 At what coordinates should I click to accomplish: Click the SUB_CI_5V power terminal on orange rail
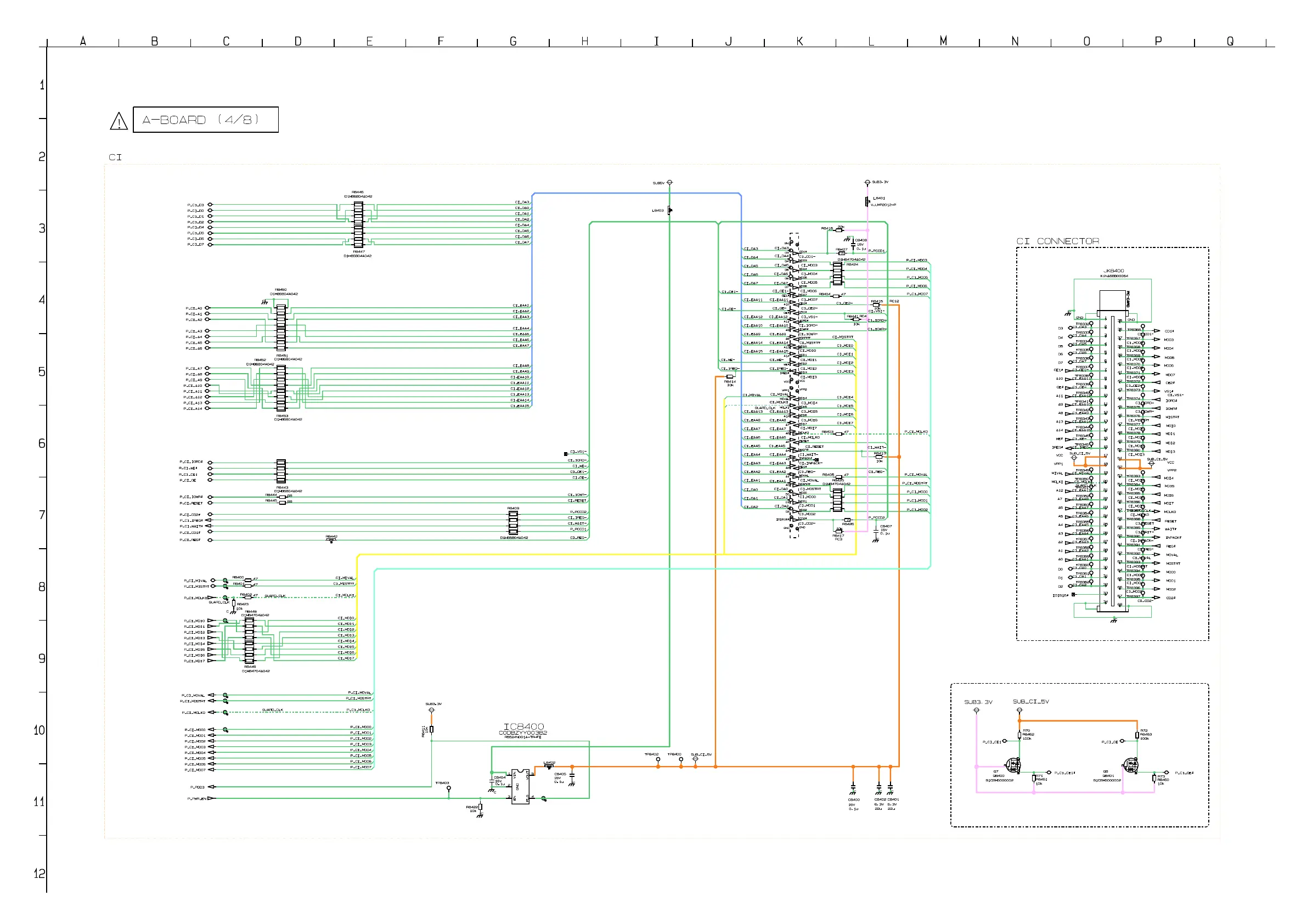(x=695, y=759)
